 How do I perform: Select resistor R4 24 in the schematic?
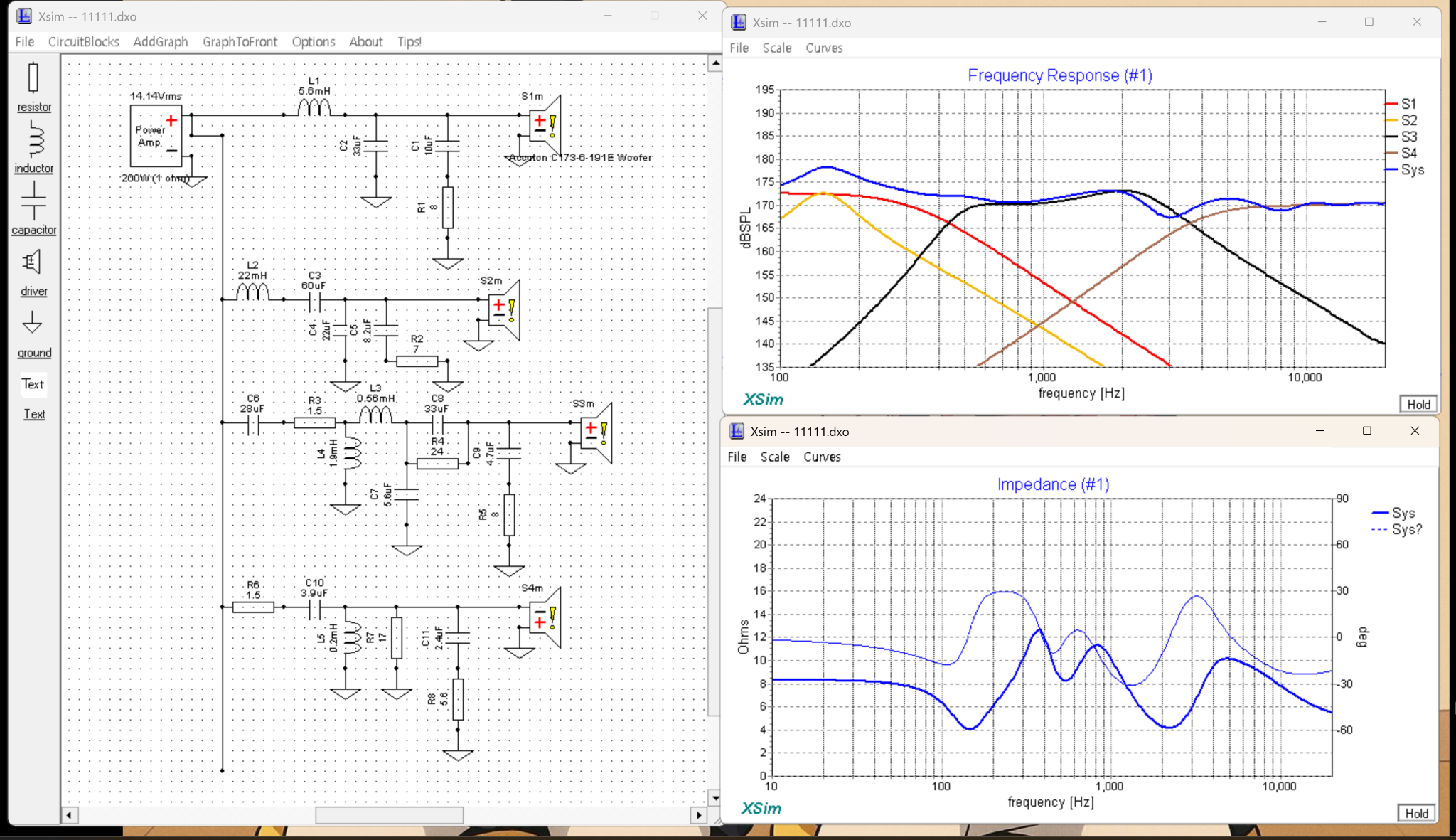[437, 464]
